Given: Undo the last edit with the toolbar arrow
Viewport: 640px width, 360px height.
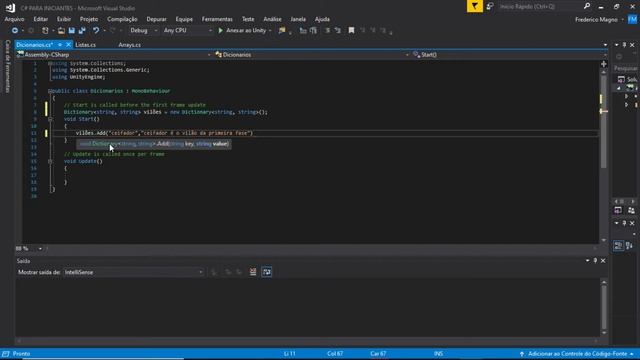Looking at the screenshot, I should click(96, 31).
